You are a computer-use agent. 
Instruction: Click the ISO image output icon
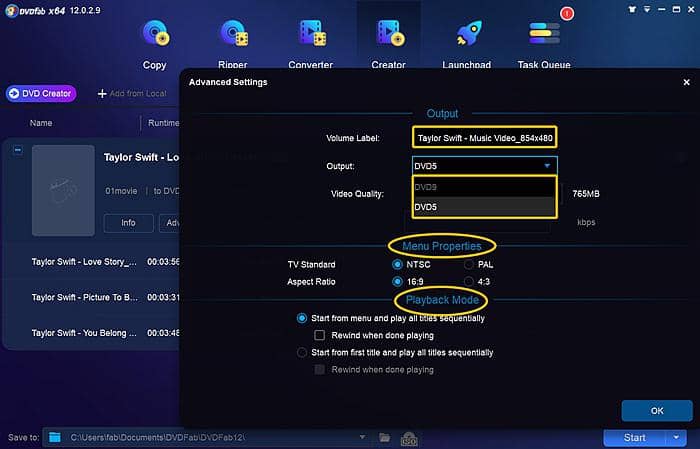coord(408,438)
